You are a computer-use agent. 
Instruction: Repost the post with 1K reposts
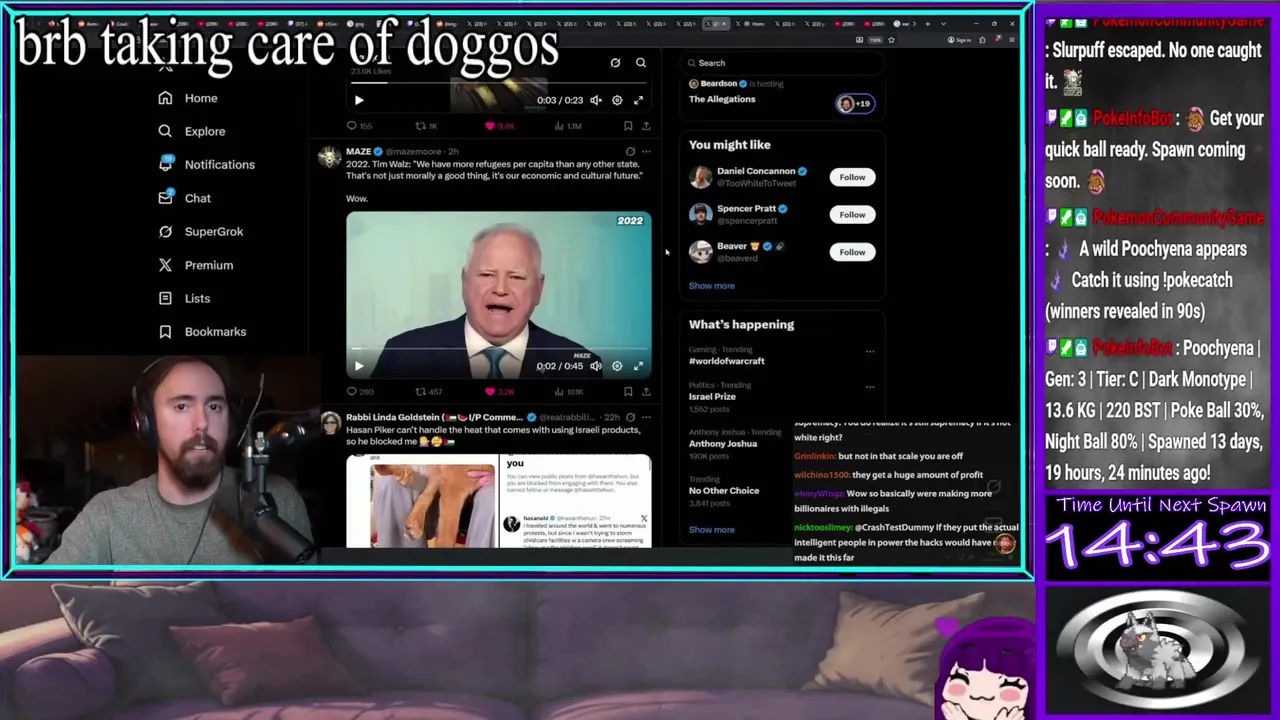426,126
